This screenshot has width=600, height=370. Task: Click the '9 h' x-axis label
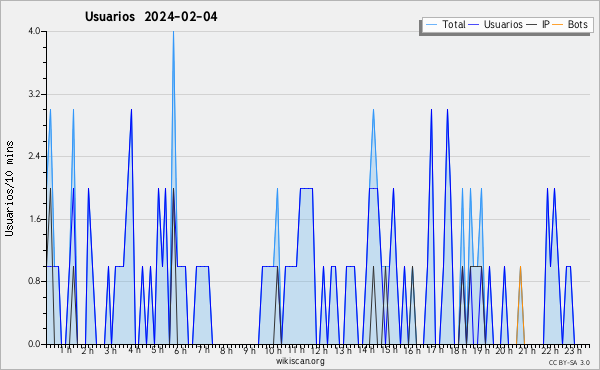point(249,351)
